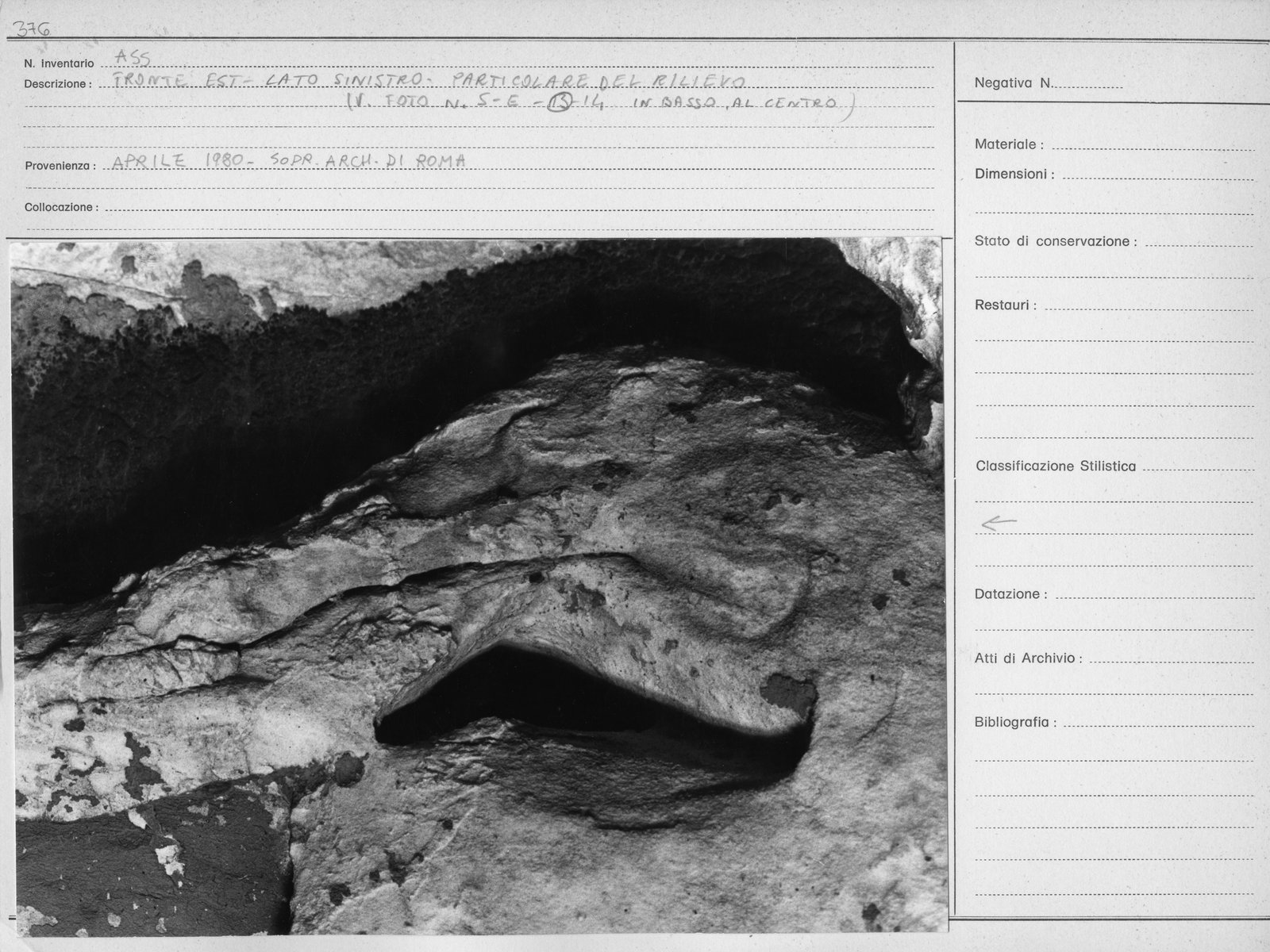Screen dimensions: 1270x952
Task: Click the Dimensioni field line
Action: (1158, 175)
